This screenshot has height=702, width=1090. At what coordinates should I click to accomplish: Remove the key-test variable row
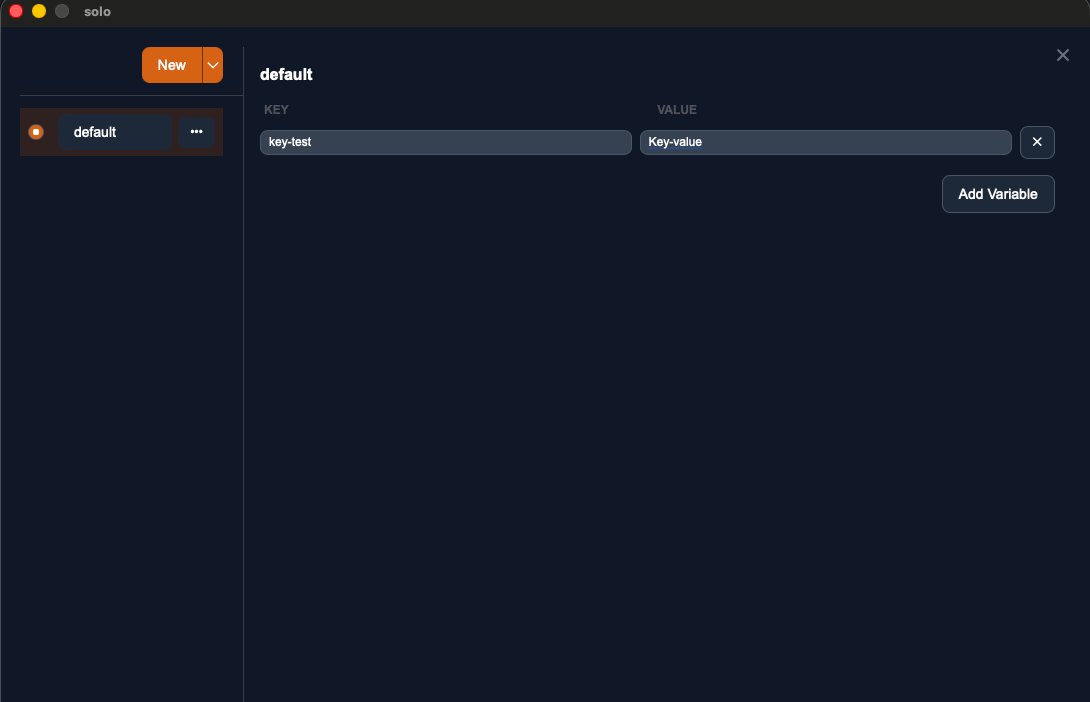point(1037,142)
